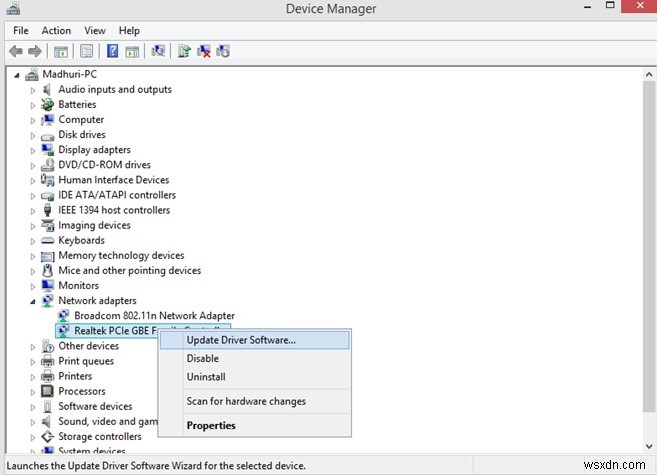Open the View menu

click(x=95, y=31)
